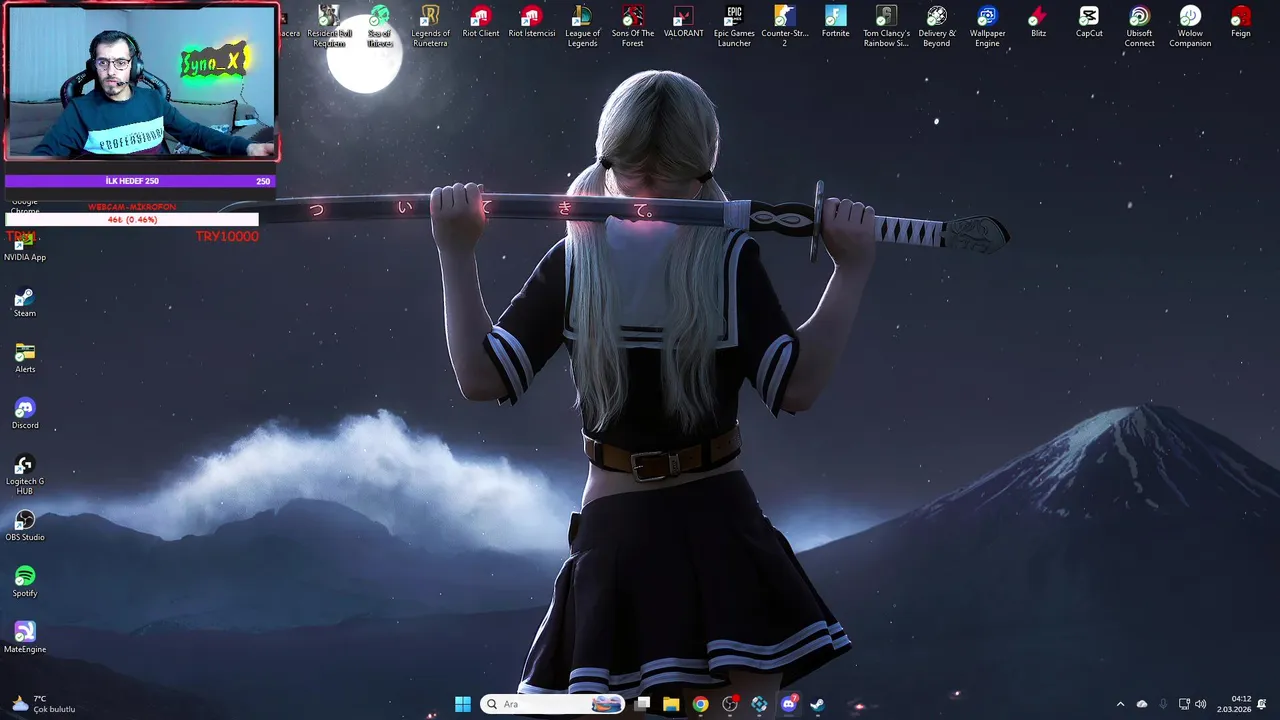Click the taskbar Ara search box
Image resolution: width=1280 pixels, height=720 pixels.
[x=552, y=704]
